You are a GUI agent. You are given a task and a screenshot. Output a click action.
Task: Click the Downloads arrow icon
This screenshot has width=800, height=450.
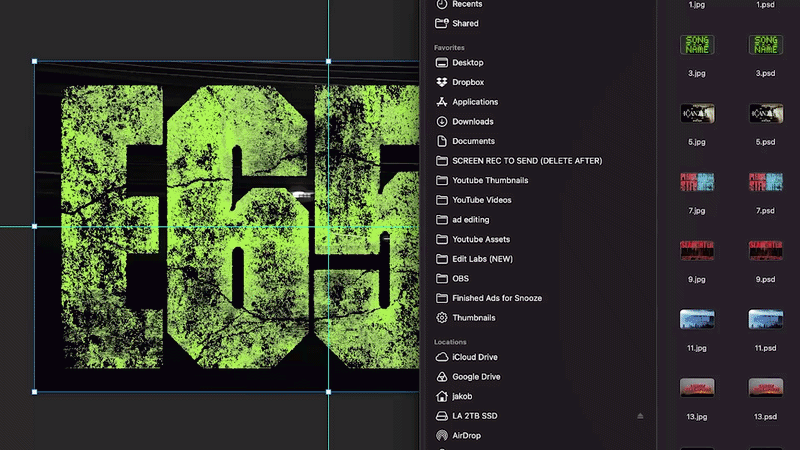click(x=442, y=121)
